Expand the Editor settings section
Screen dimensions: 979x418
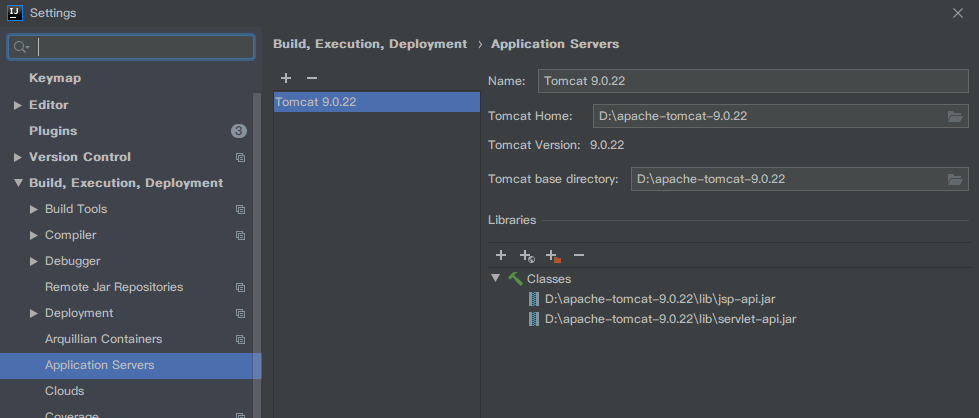pyautogui.click(x=17, y=105)
